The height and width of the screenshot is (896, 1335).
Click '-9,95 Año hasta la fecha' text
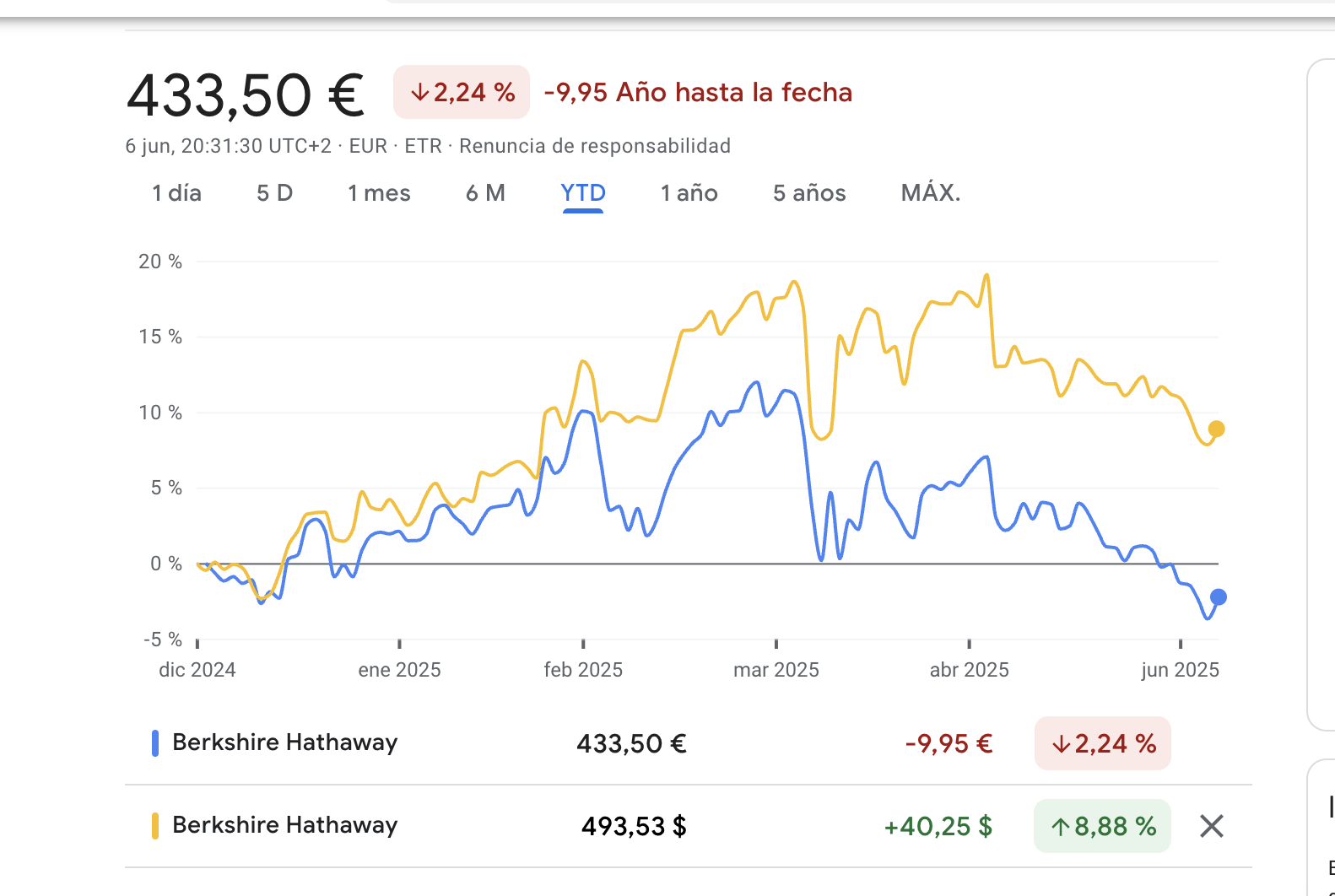tap(698, 92)
